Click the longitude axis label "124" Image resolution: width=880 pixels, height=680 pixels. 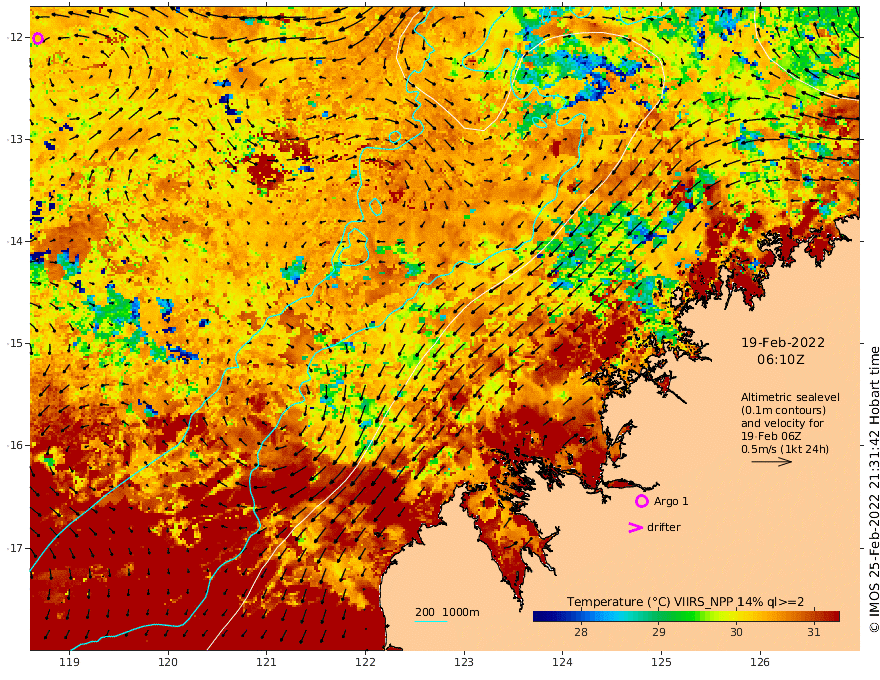coord(562,663)
